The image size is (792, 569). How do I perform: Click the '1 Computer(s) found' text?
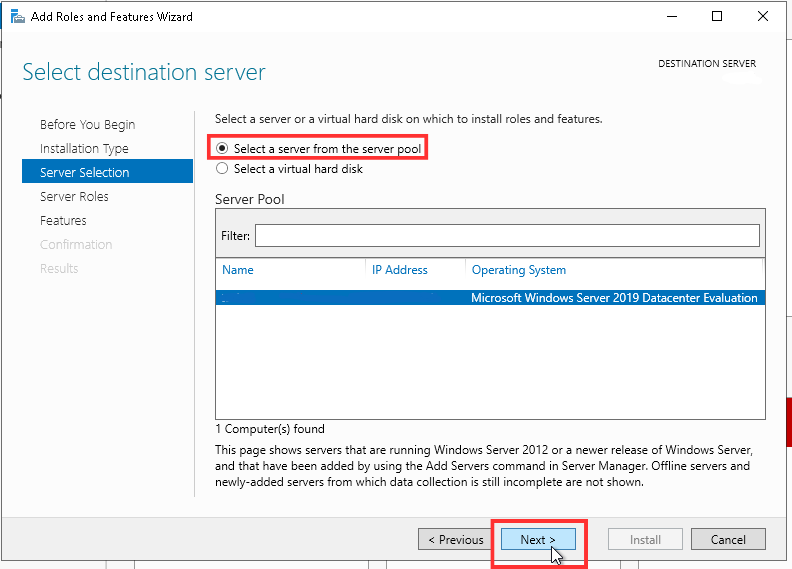coord(270,429)
